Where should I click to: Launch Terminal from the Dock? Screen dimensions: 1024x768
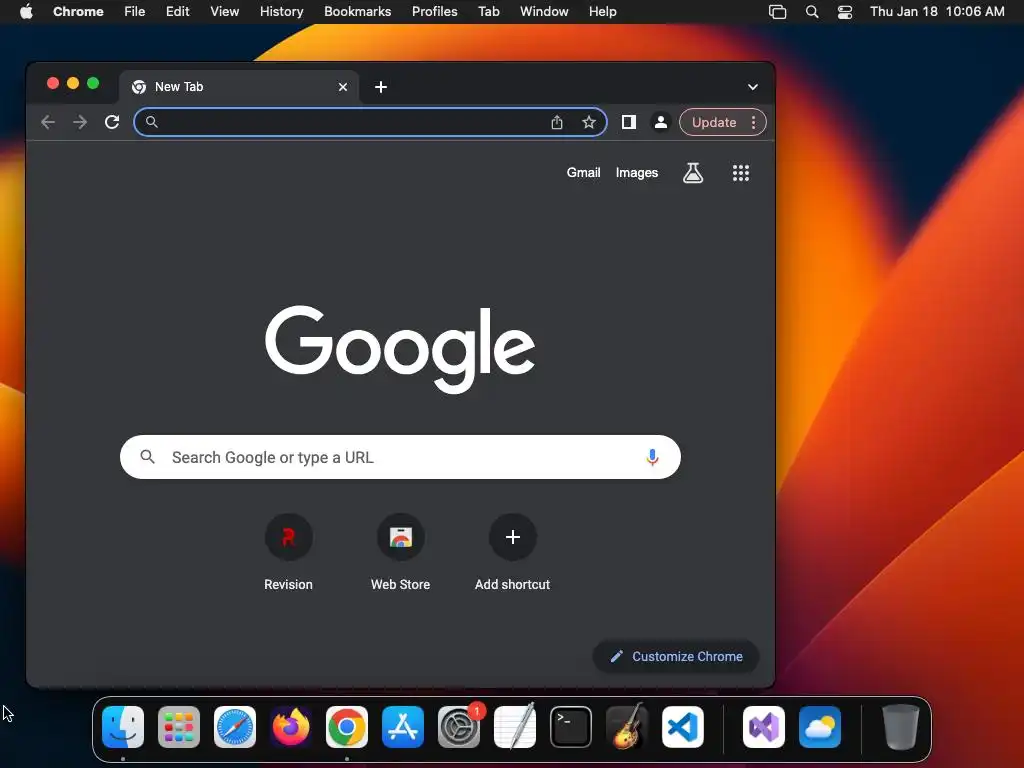[571, 727]
